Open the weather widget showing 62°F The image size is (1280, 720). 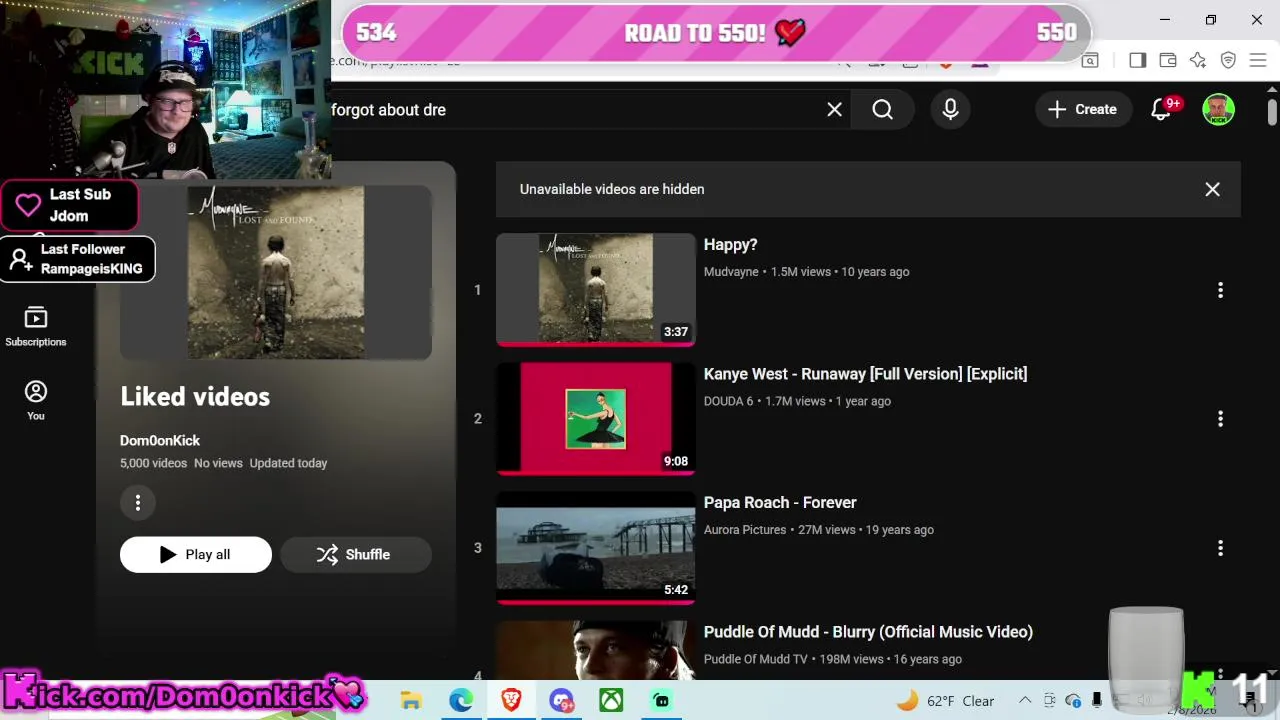(x=945, y=701)
